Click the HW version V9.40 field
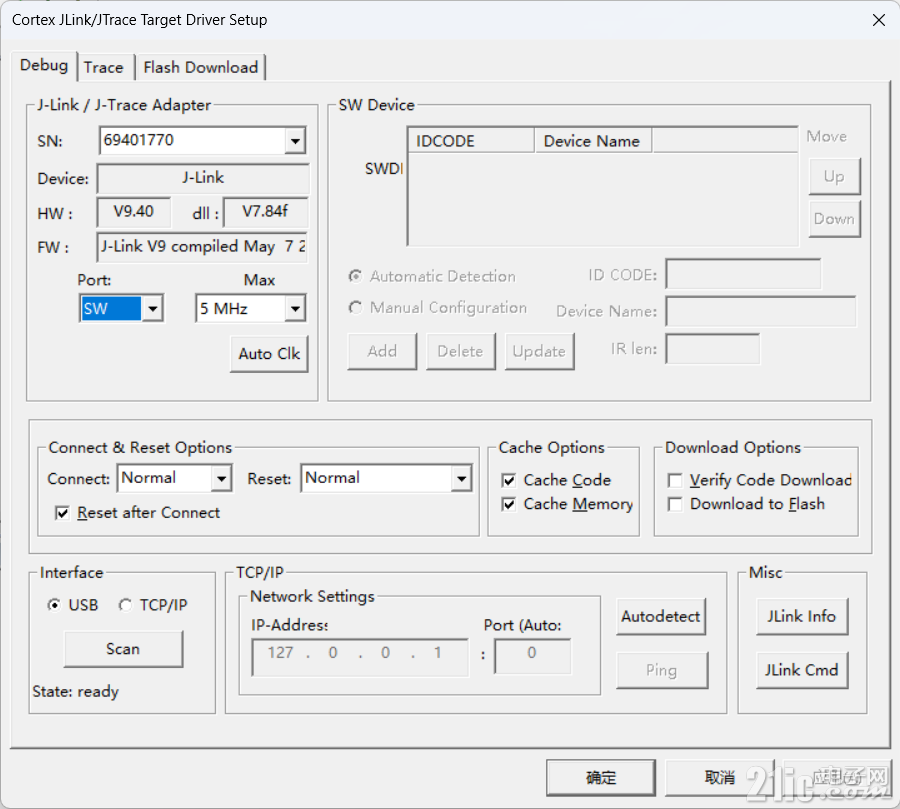 click(134, 212)
